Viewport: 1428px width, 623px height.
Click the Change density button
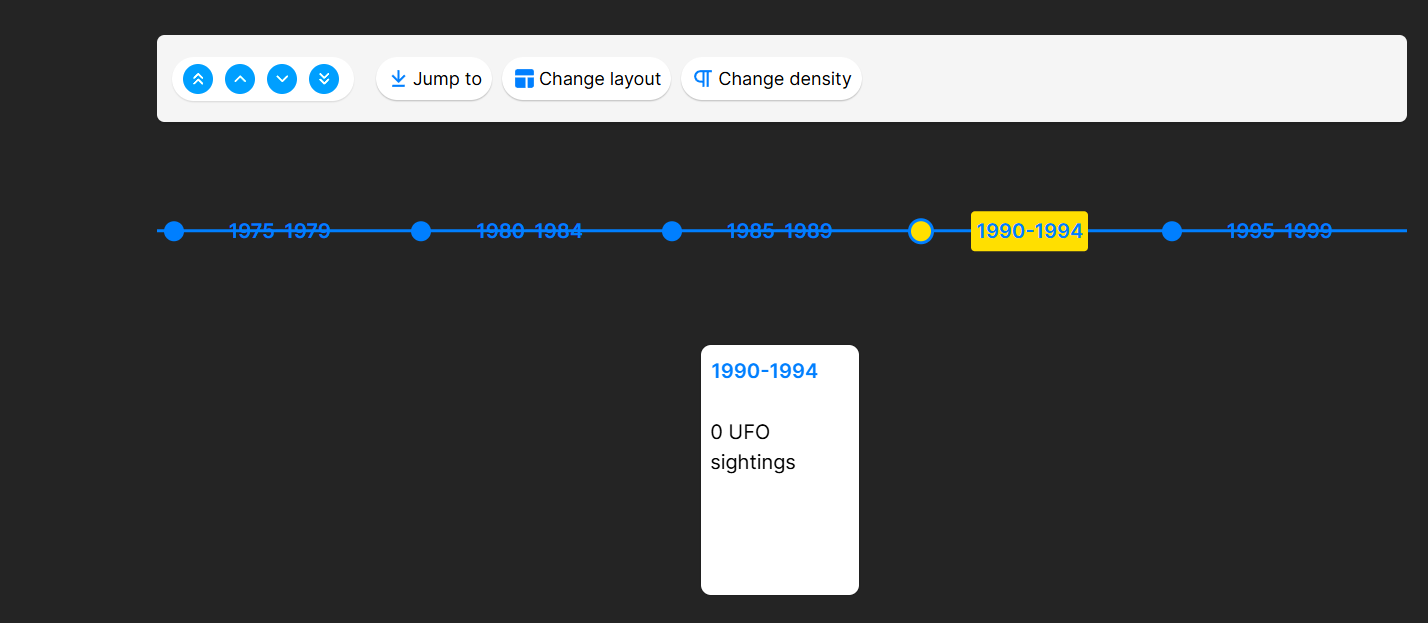coord(771,78)
